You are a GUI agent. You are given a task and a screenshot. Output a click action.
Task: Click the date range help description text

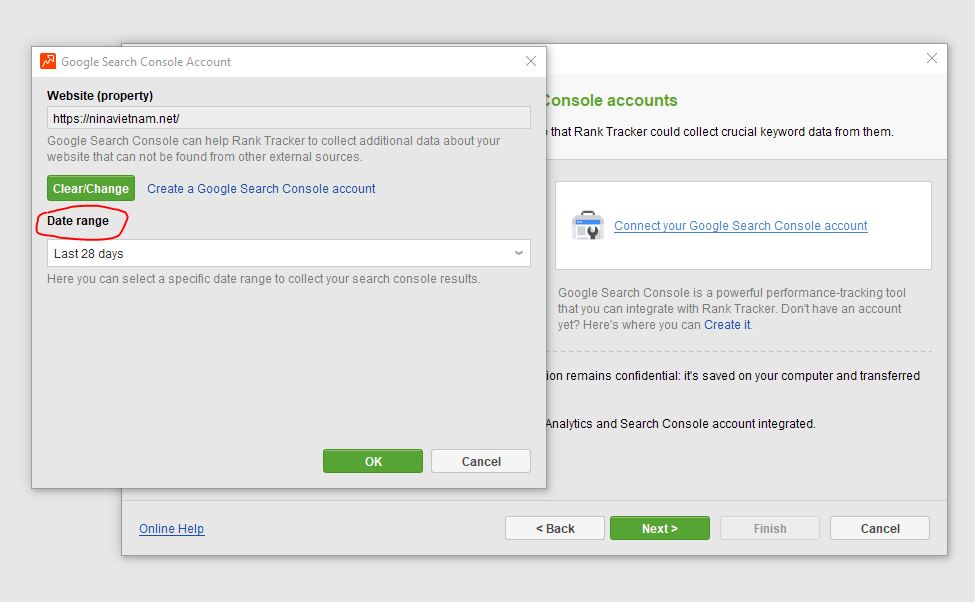coord(264,279)
